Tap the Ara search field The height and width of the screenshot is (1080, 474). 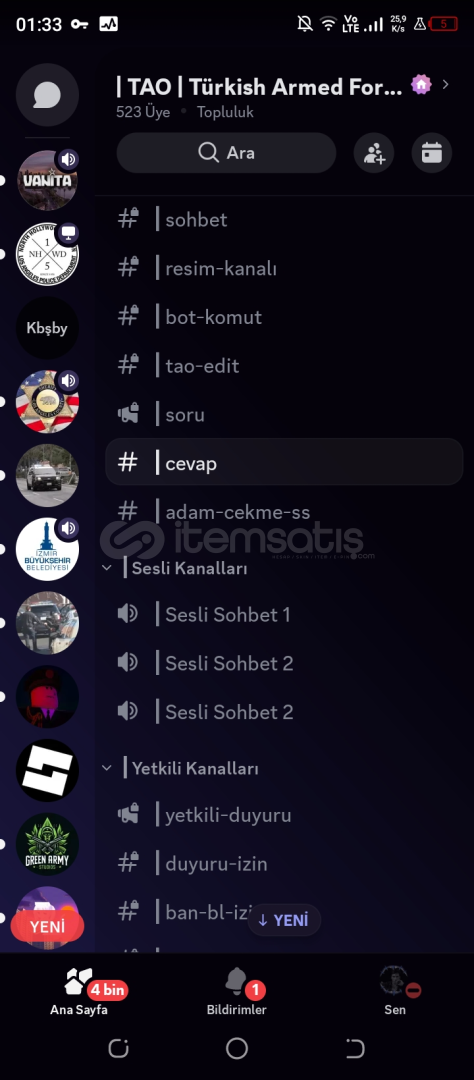(x=226, y=153)
